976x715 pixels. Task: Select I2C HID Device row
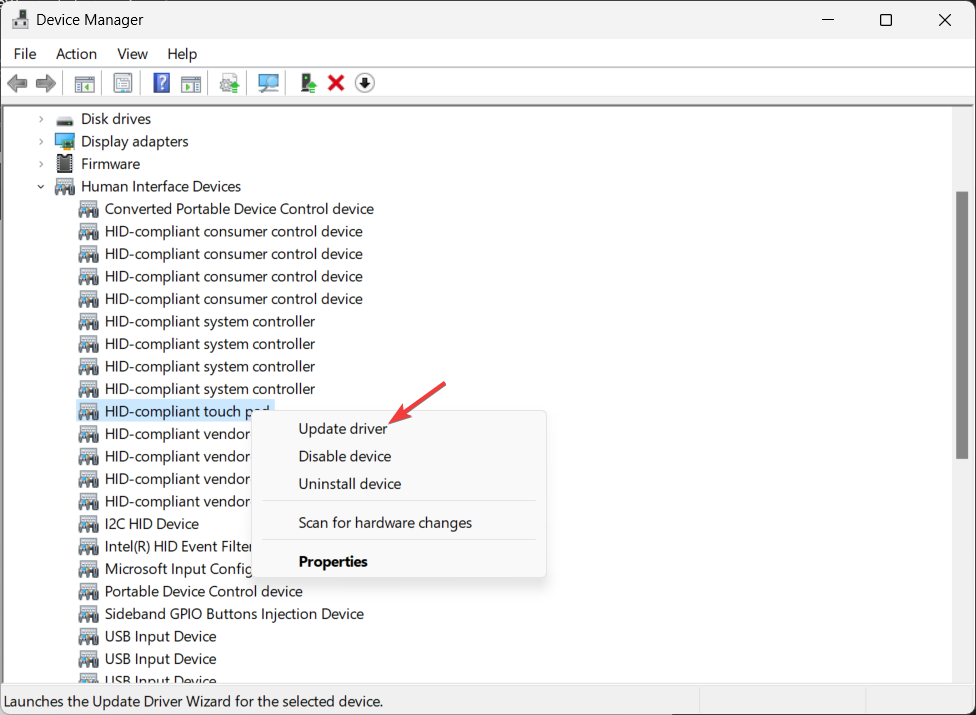[x=151, y=524]
